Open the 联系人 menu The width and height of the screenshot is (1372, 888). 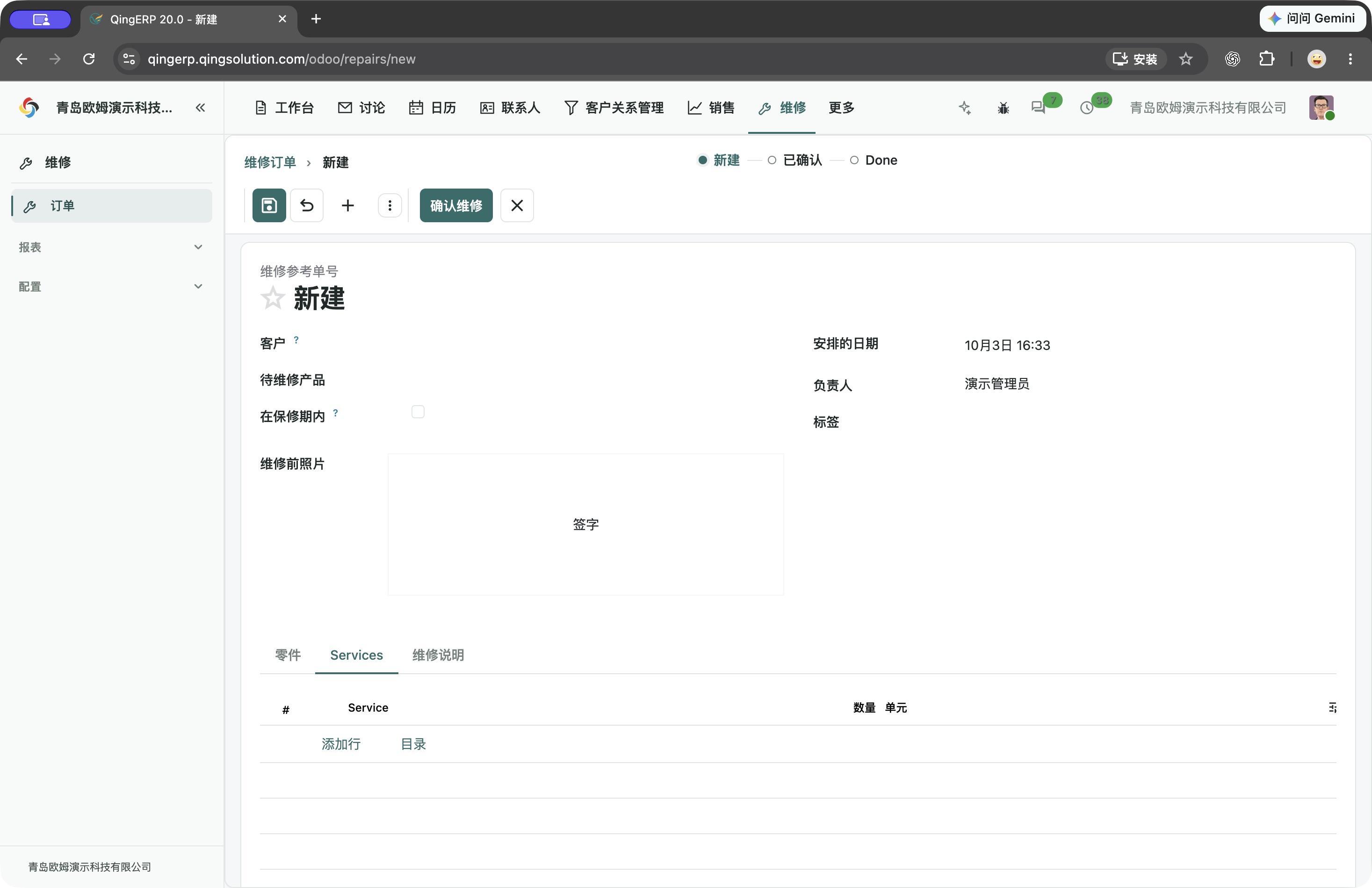click(510, 108)
